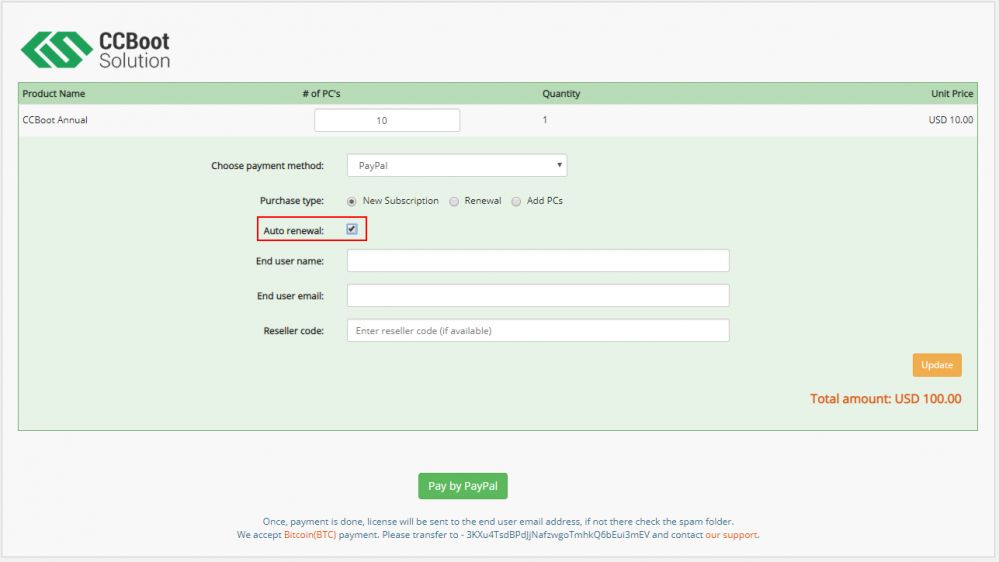Click the Quantity column header
The image size is (999, 562).
tap(561, 94)
